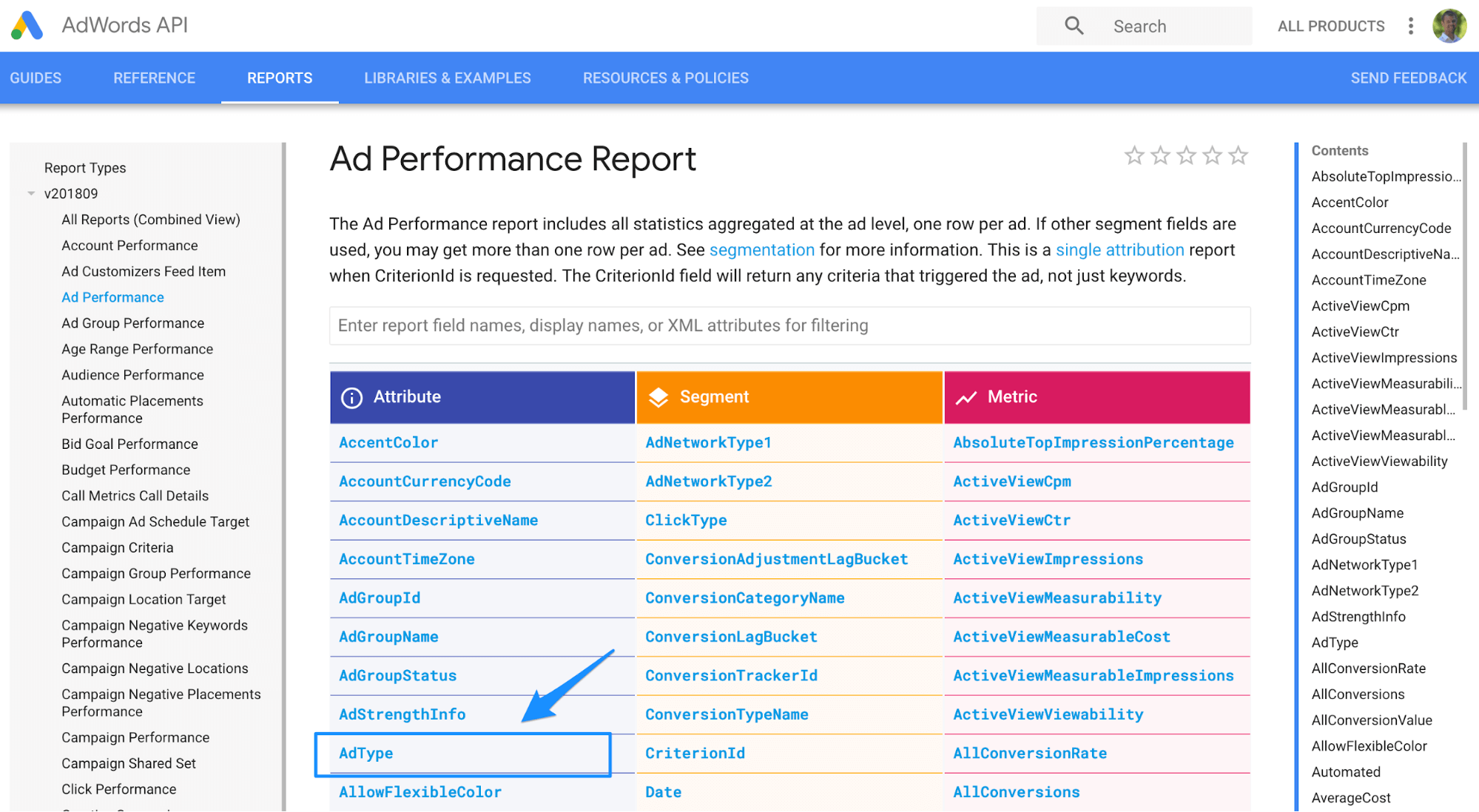Jump to AccentColor in Contents
The width and height of the screenshot is (1479, 812).
click(1350, 203)
